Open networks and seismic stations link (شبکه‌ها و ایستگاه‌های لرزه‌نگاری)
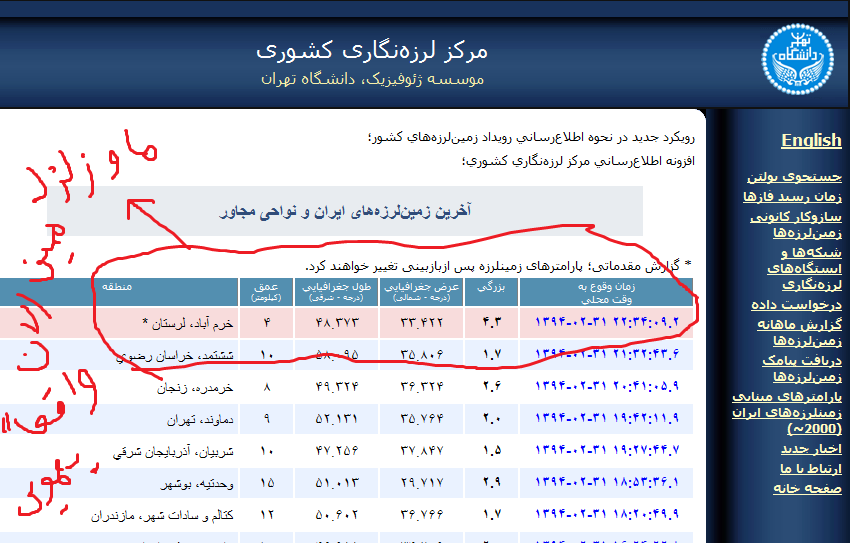Image resolution: width=853 pixels, height=543 pixels. [805, 268]
